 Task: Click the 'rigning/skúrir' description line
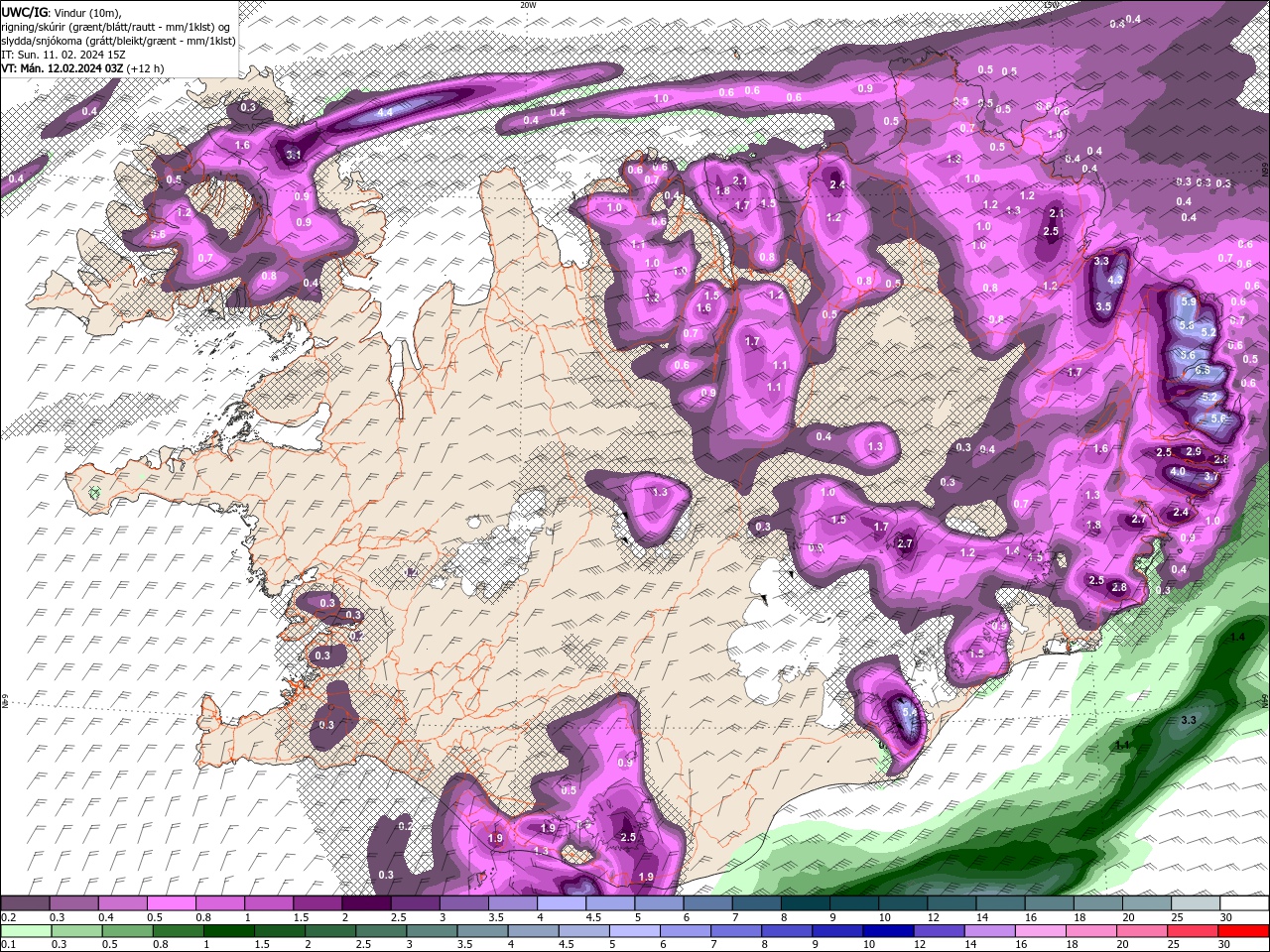(116, 26)
